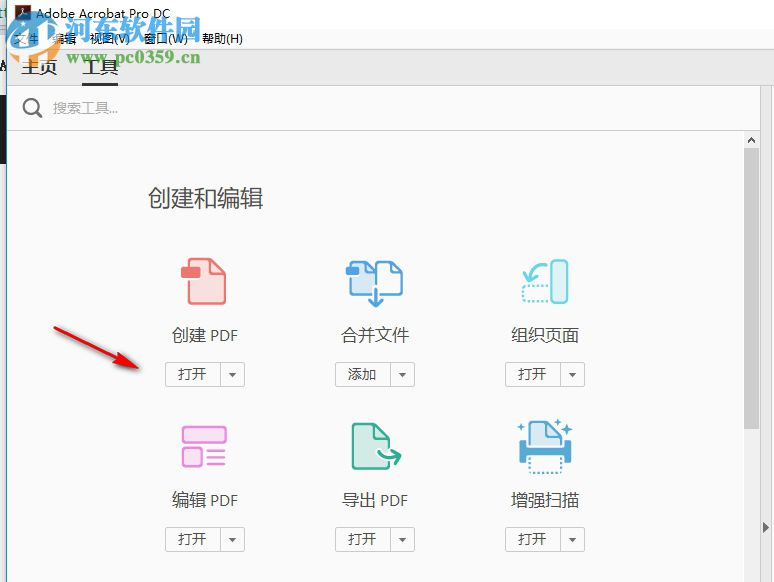Click the Create PDF tool icon

pos(204,281)
